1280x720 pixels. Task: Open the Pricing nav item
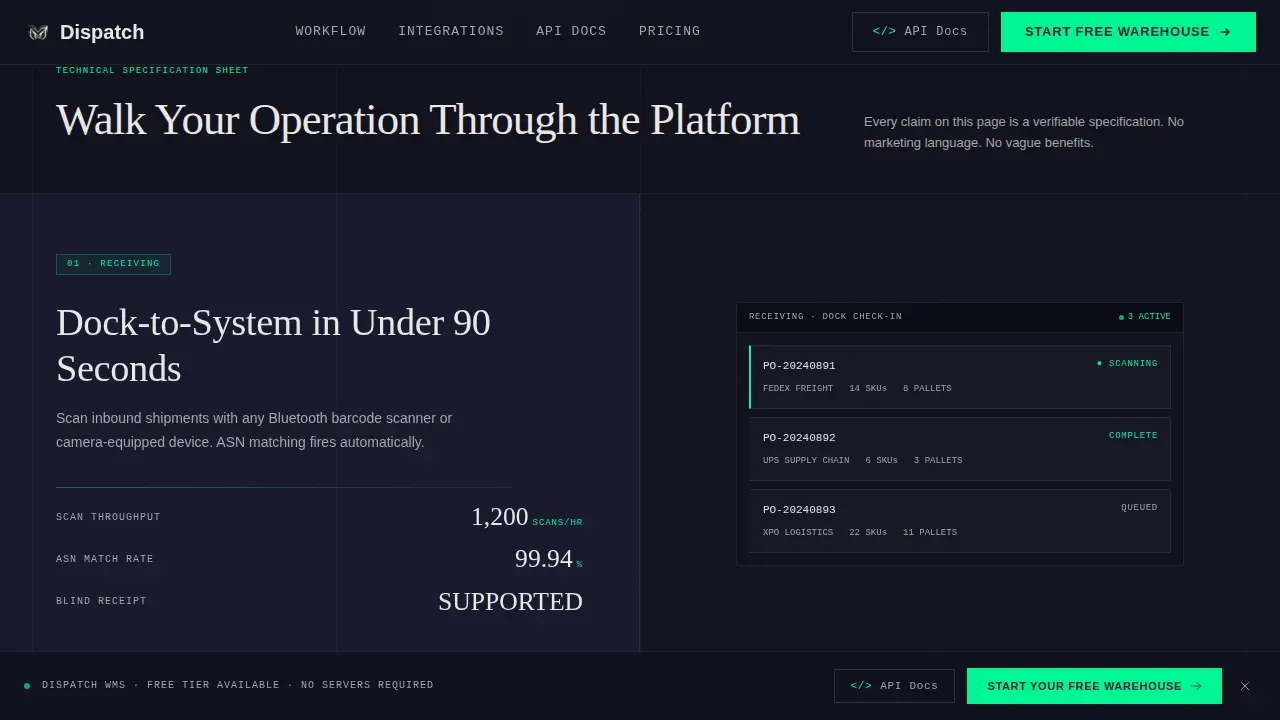669,31
